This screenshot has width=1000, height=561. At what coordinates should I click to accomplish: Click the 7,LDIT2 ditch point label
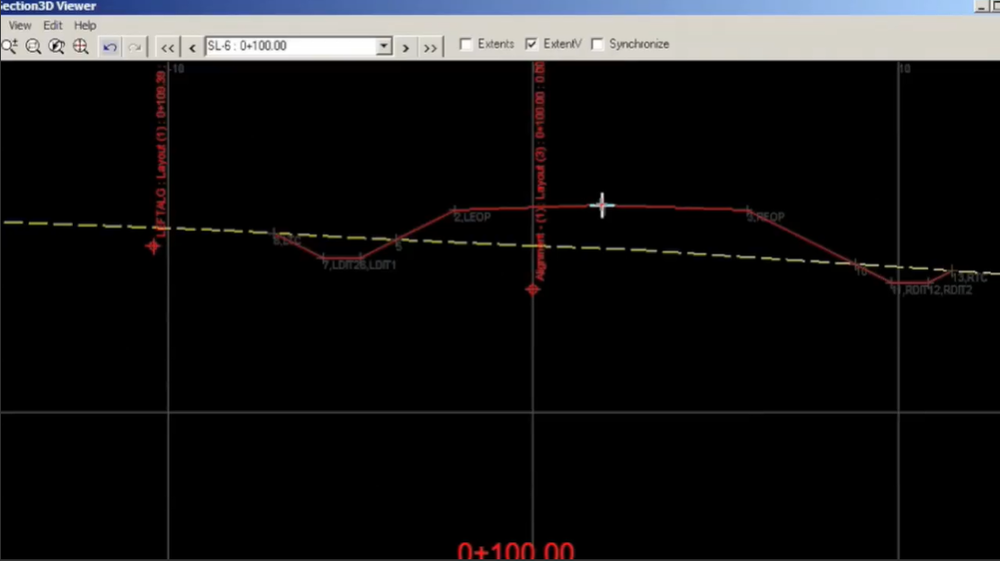tap(342, 265)
